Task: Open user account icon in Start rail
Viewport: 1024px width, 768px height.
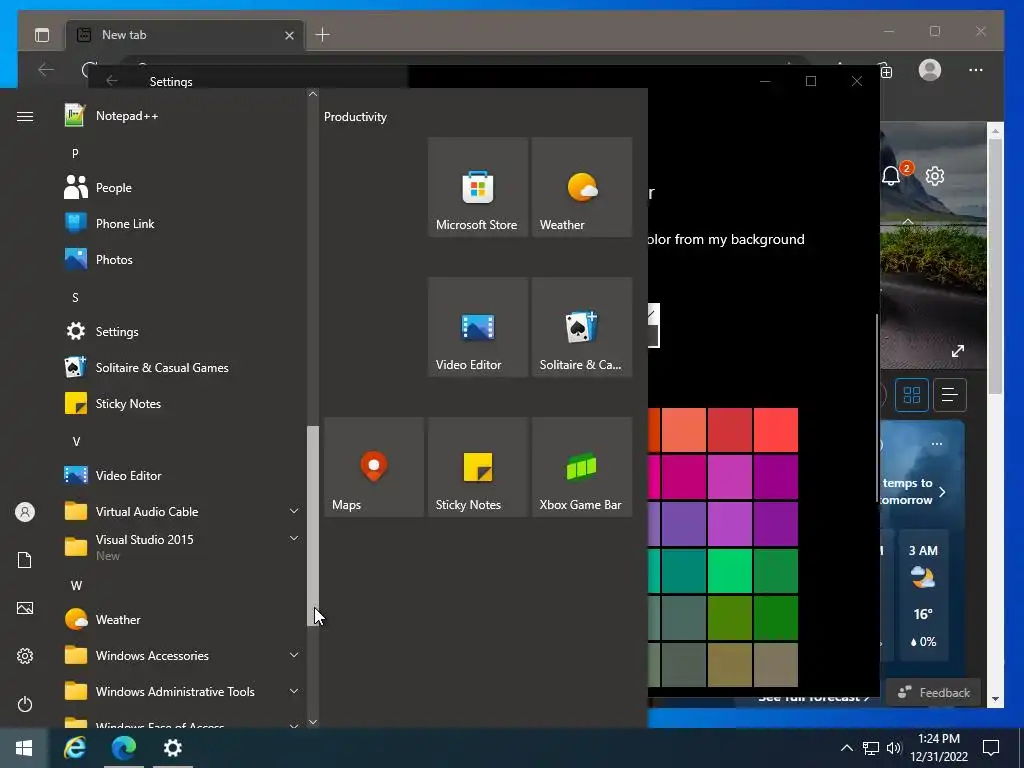Action: tap(25, 512)
